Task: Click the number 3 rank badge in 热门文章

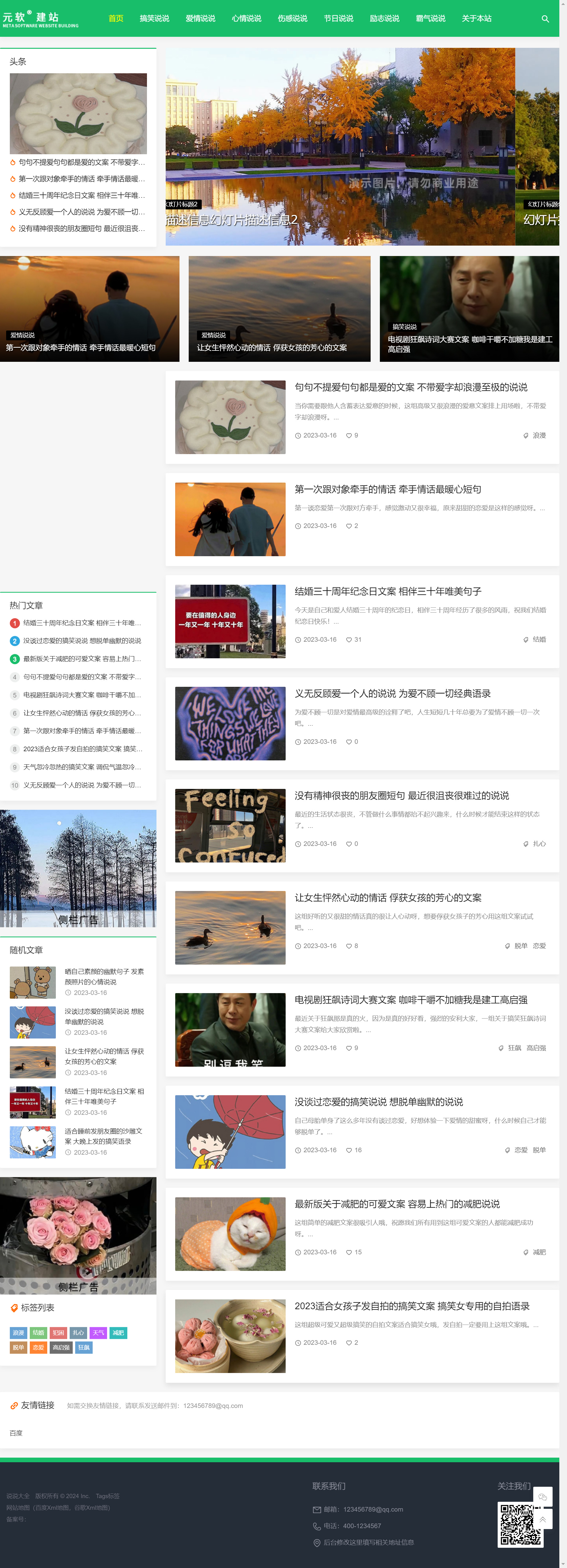Action: click(x=15, y=659)
